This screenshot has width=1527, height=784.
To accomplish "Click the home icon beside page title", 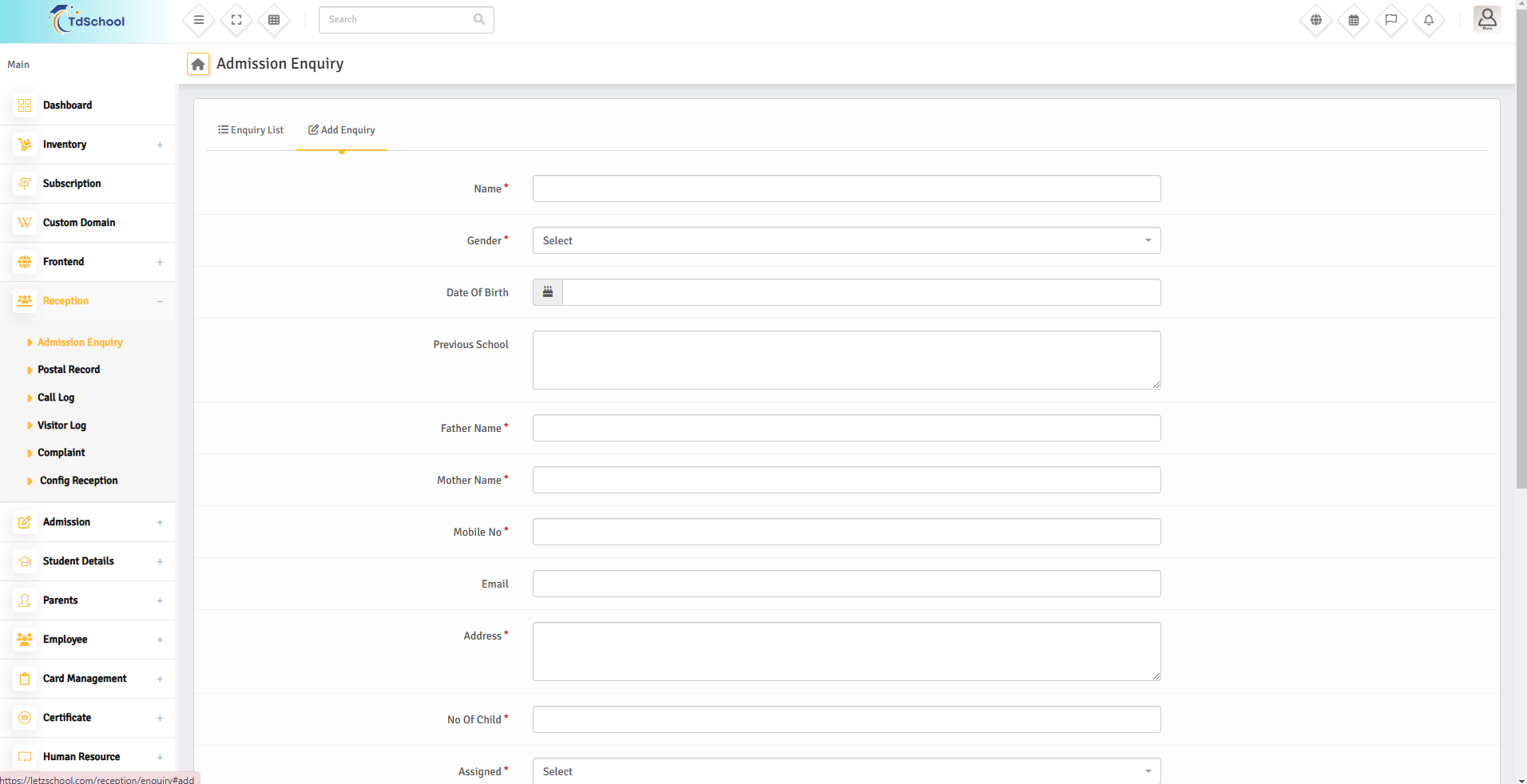I will click(x=198, y=64).
